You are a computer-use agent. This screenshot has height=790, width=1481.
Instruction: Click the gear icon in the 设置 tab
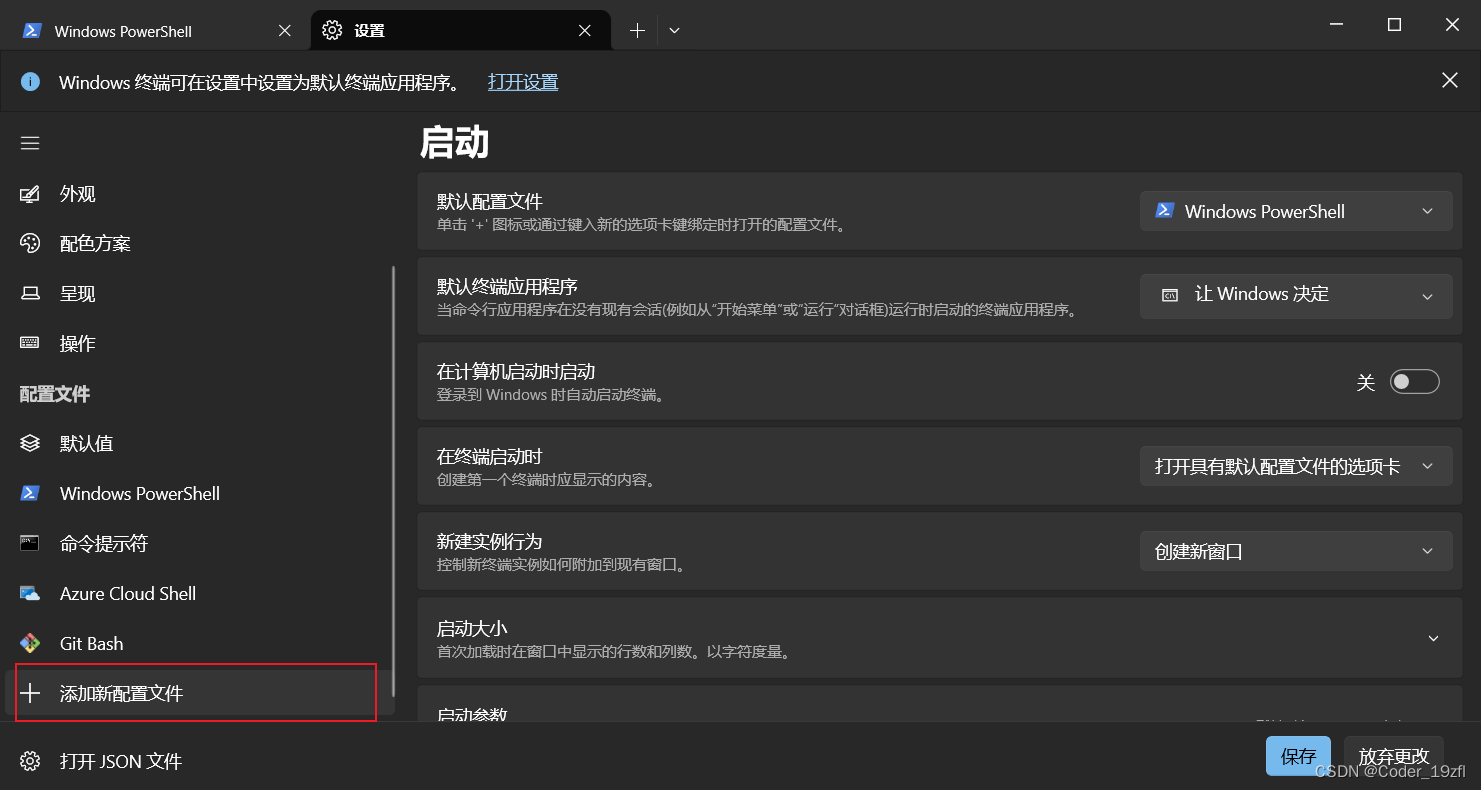332,31
